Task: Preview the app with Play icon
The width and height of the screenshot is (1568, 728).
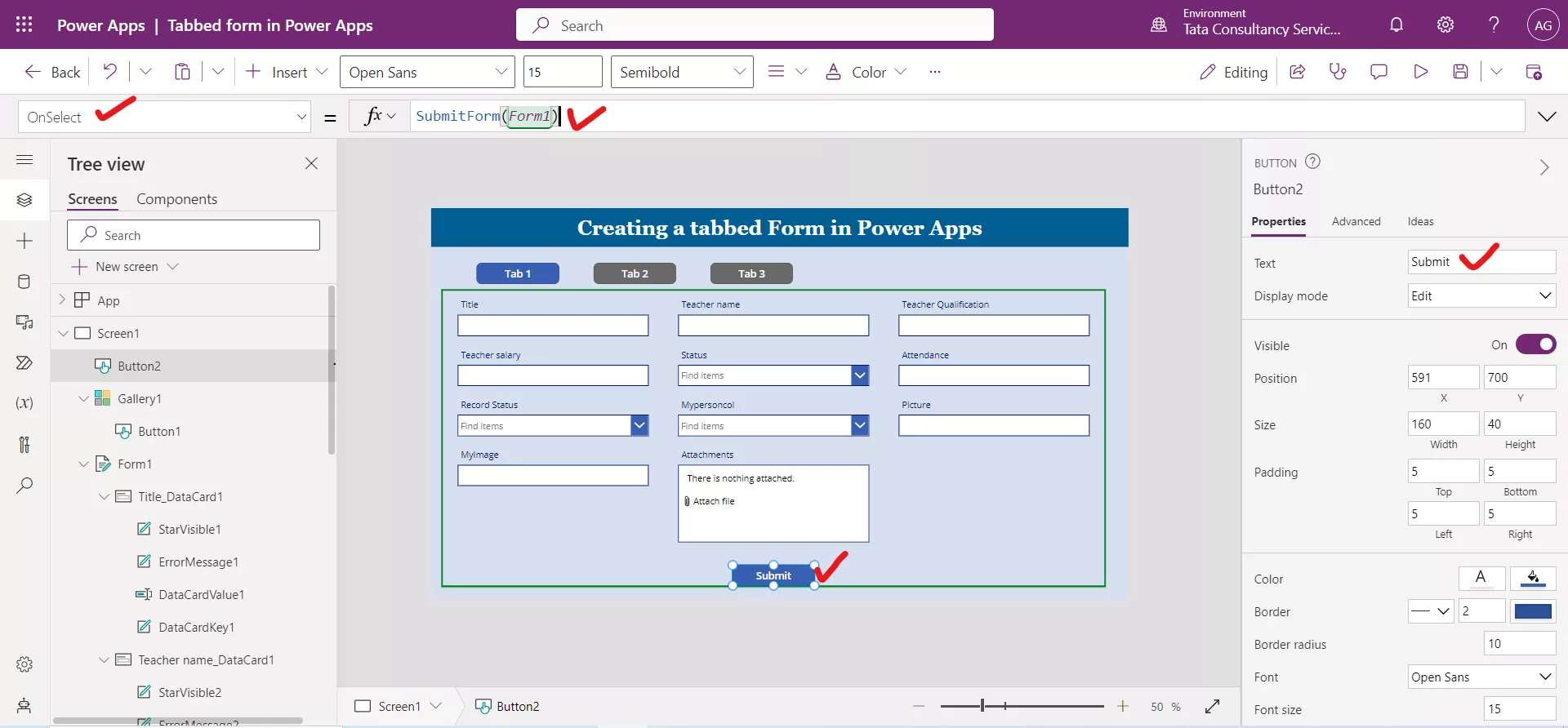Action: [1420, 72]
